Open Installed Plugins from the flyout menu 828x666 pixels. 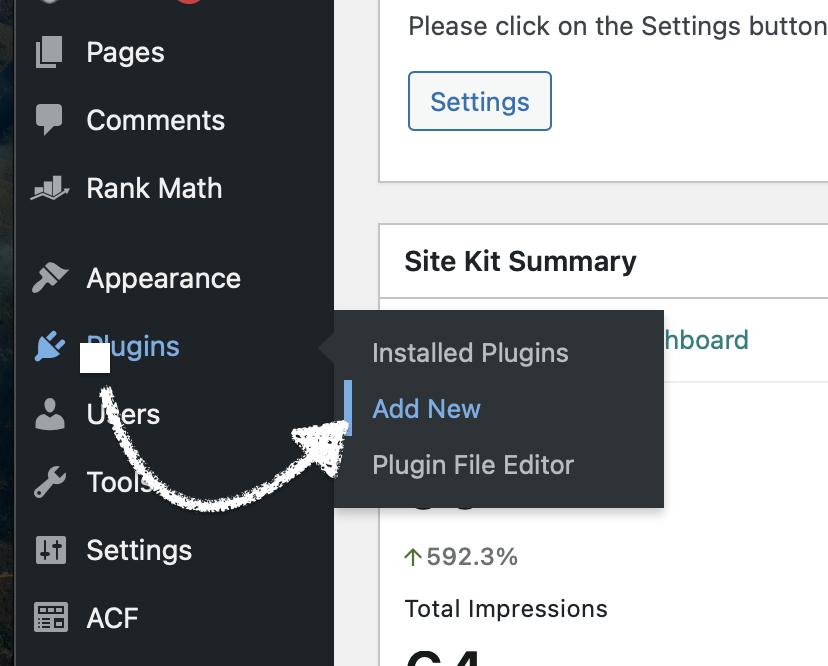(x=470, y=353)
